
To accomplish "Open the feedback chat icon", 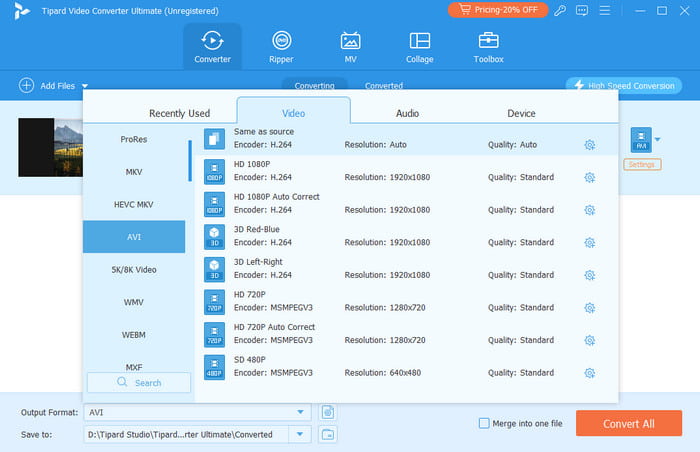I will point(582,10).
